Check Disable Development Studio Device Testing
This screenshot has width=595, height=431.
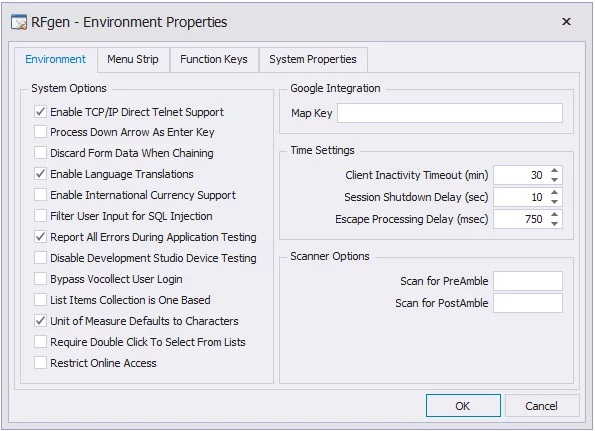click(40, 258)
